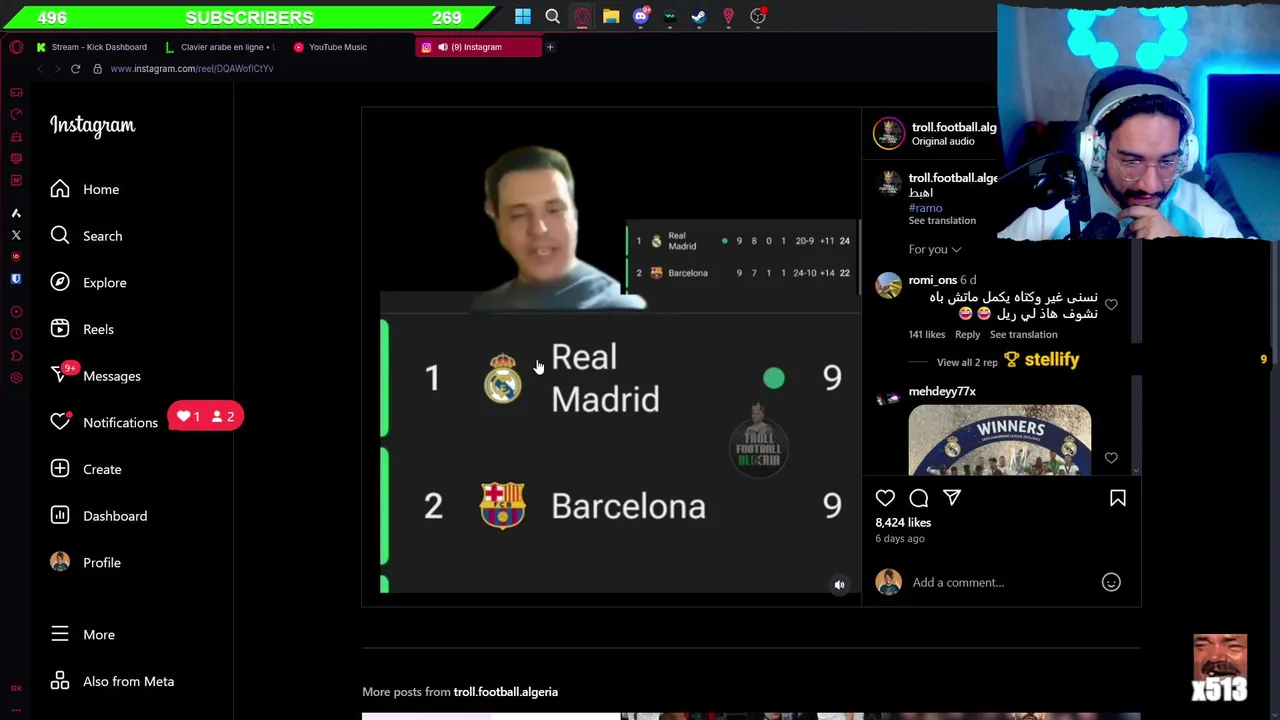The image size is (1280, 720).
Task: Open Windows Start menu
Action: pos(523,16)
